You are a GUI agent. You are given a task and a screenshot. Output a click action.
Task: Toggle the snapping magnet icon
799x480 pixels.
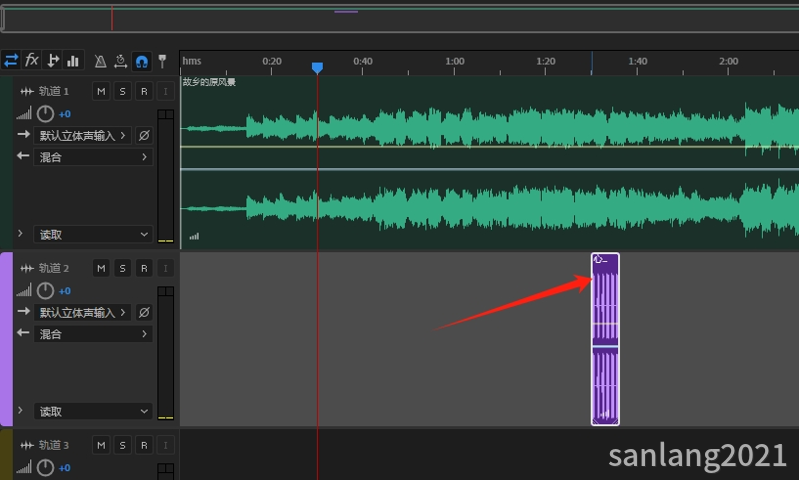(141, 61)
